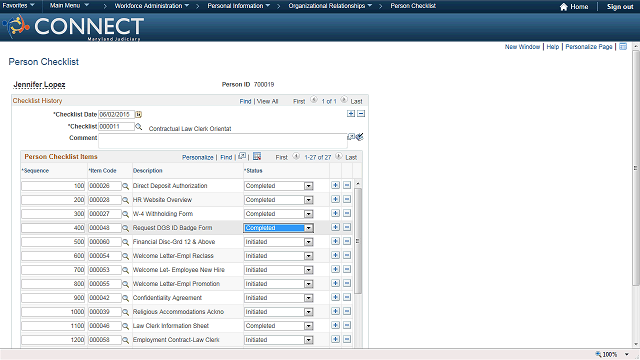Look up Checklist code 000011
Viewport: 640px width, 360px height.
[x=139, y=127]
